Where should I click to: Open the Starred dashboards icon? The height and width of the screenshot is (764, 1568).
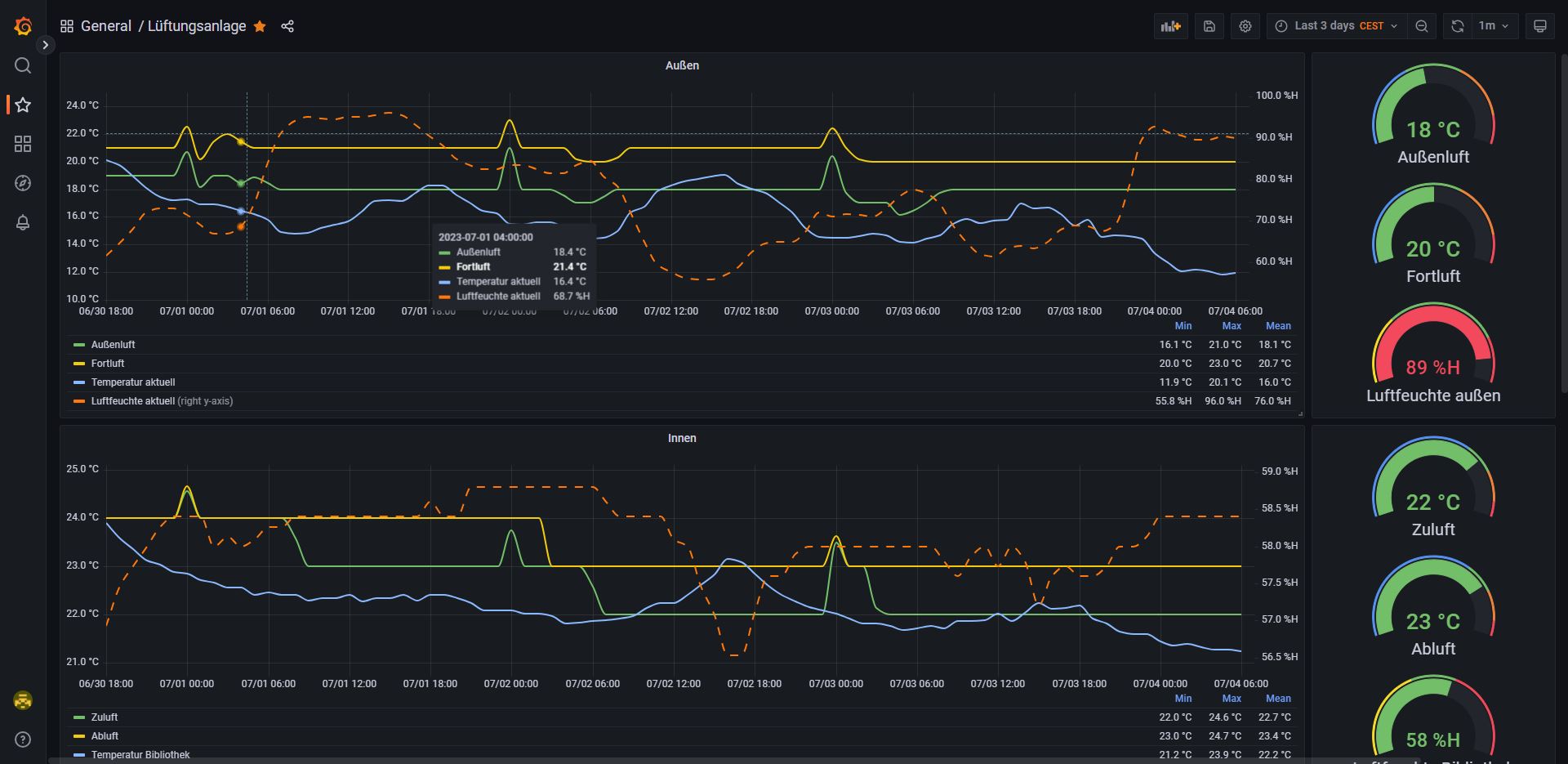[x=23, y=105]
